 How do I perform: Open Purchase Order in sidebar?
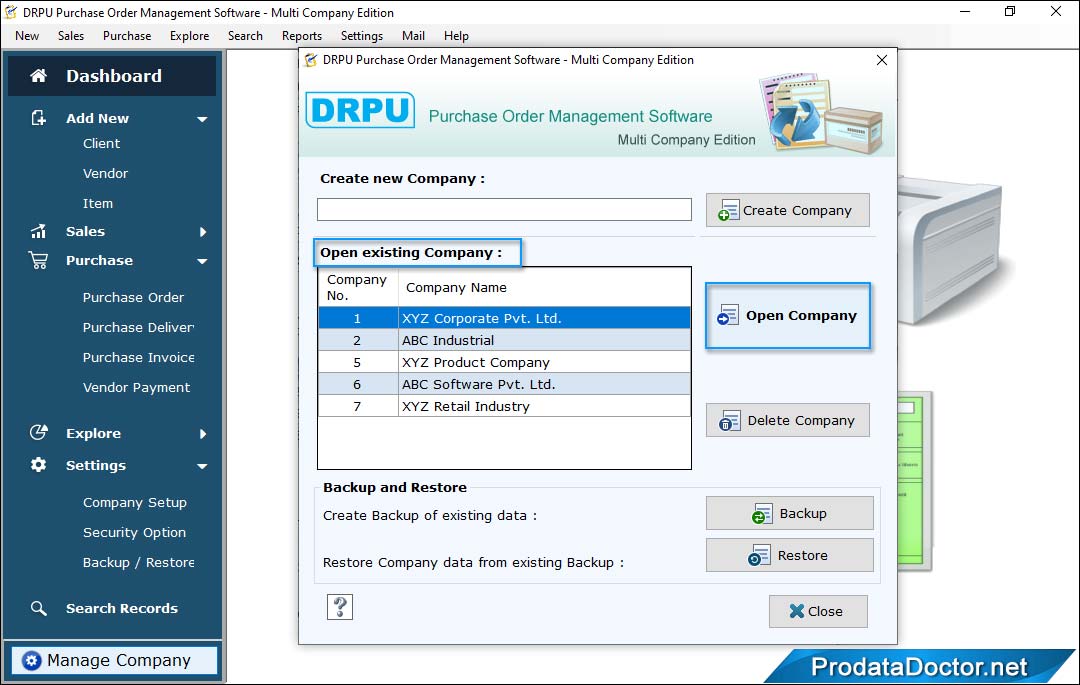[133, 297]
